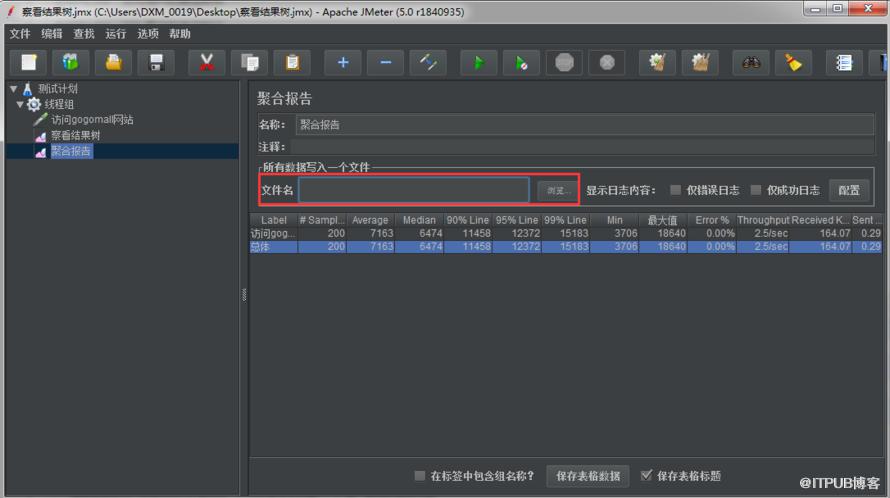Open the Templates icon in toolbar

(70, 62)
